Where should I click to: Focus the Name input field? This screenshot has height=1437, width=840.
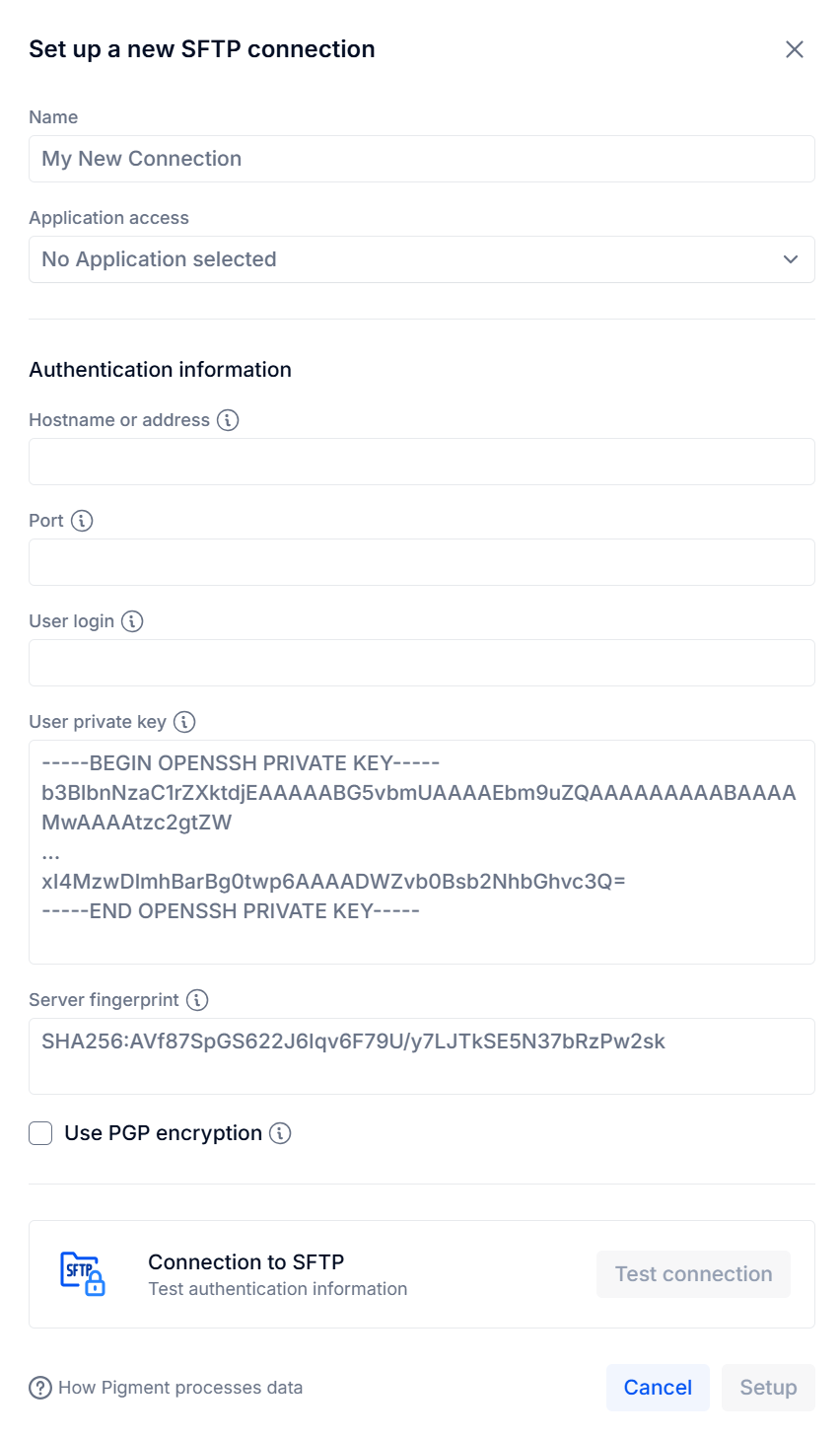[x=422, y=159]
